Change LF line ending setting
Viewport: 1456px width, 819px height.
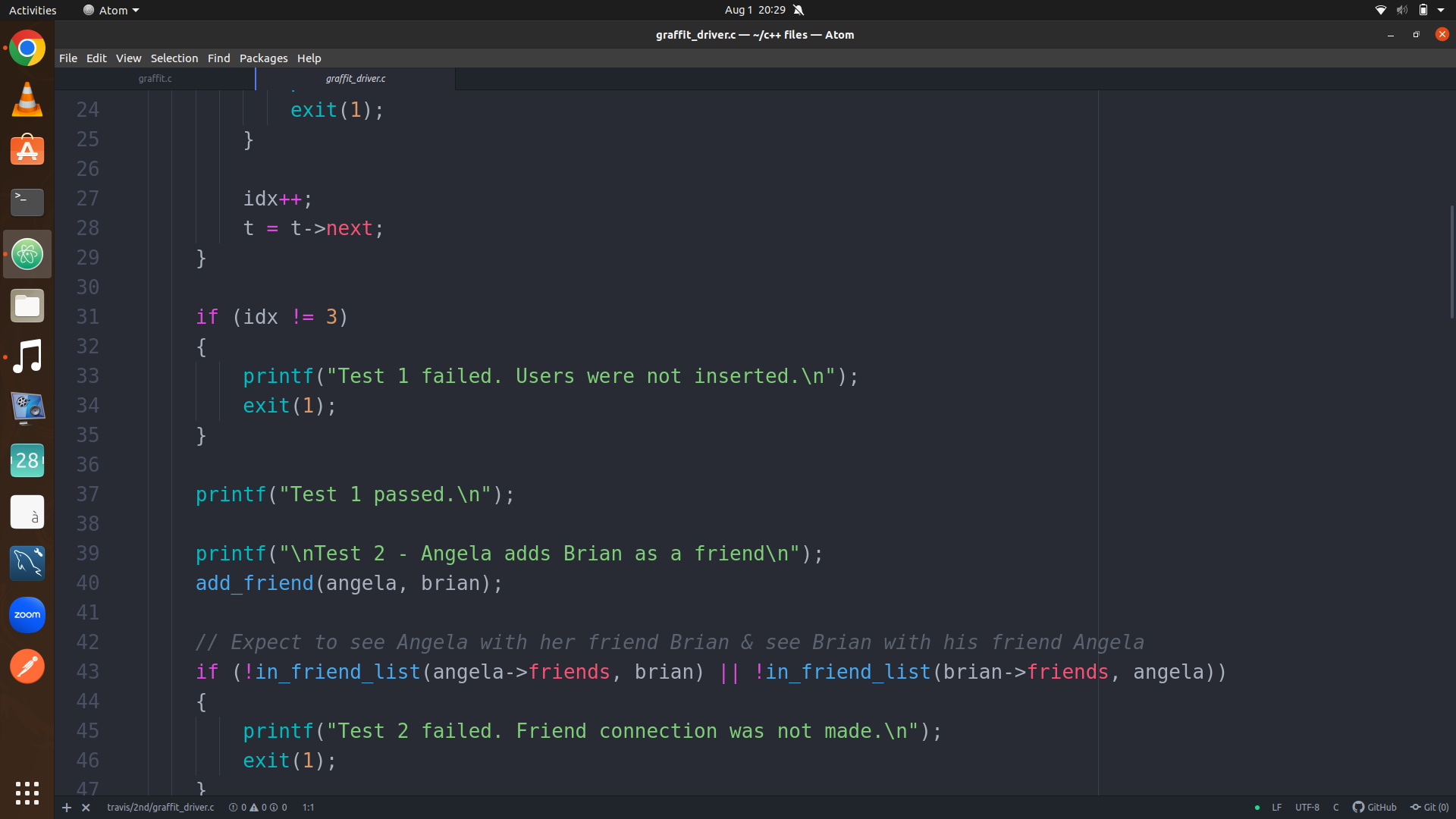pyautogui.click(x=1277, y=808)
